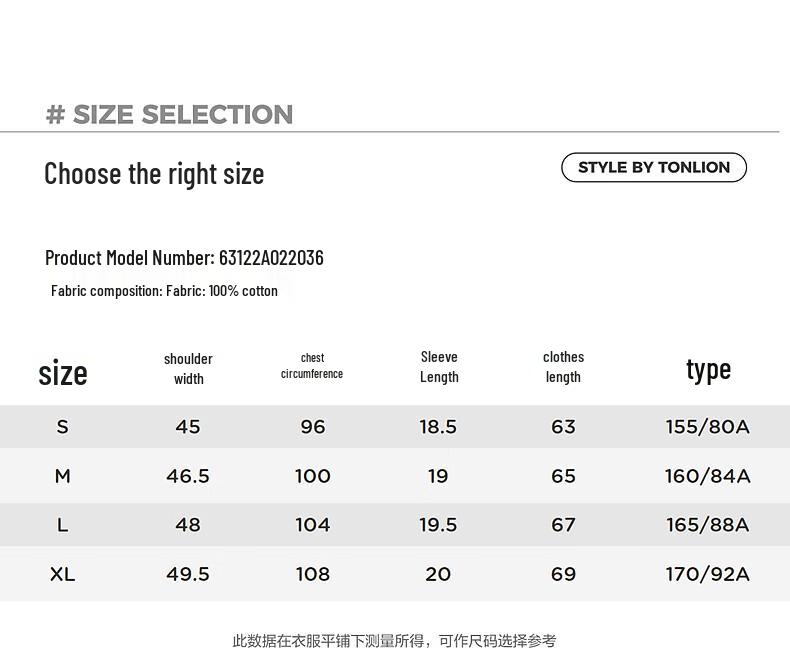Click the shoulder width column header

coord(188,369)
